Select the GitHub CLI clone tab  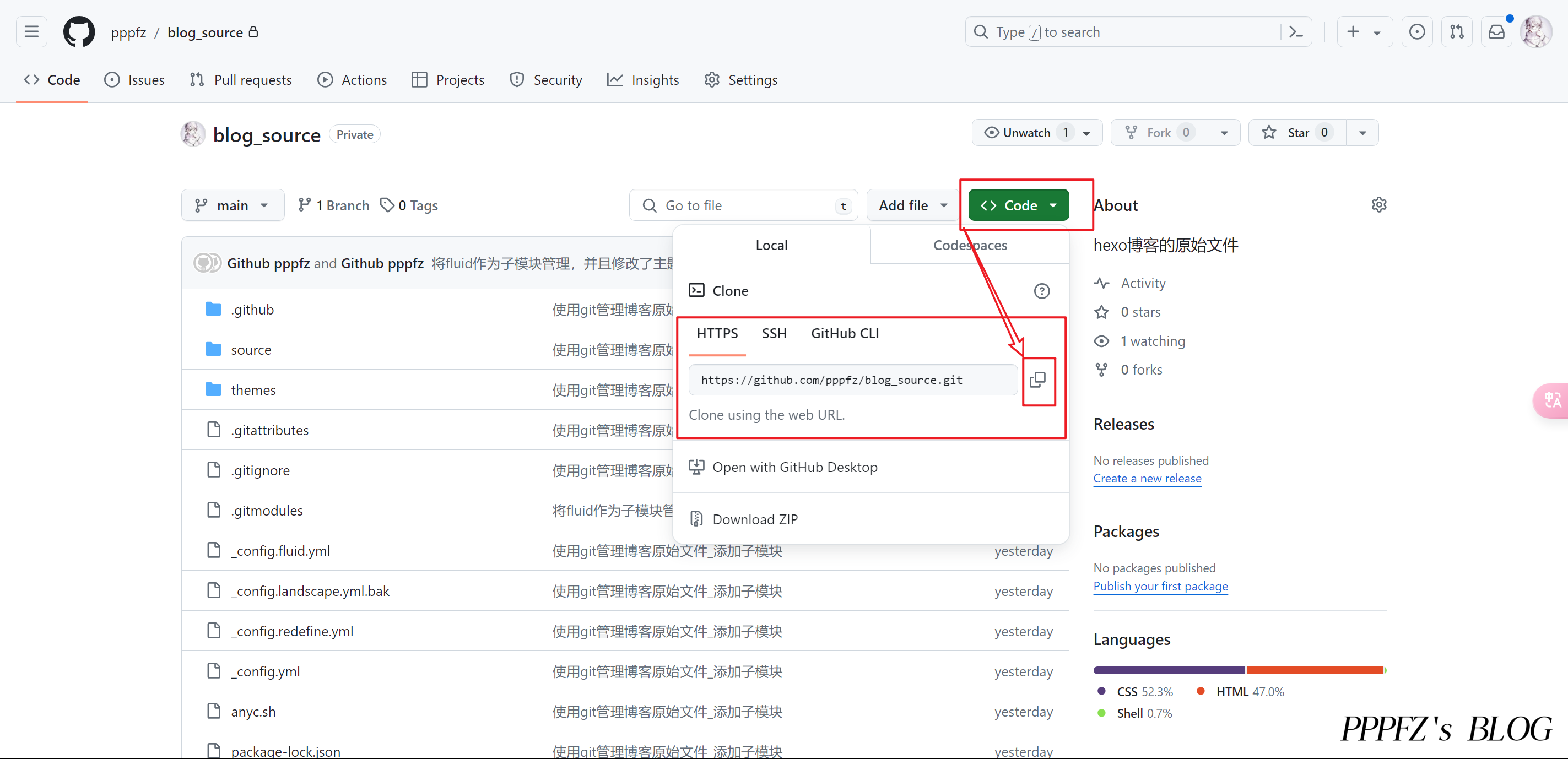pos(844,334)
